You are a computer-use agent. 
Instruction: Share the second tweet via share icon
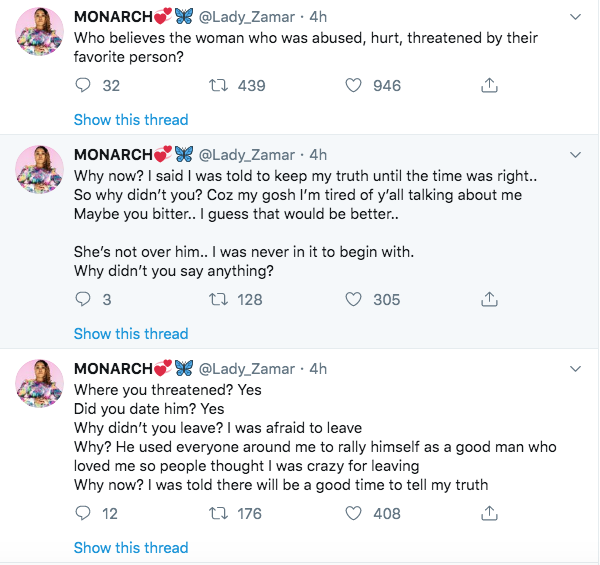pyautogui.click(x=489, y=299)
